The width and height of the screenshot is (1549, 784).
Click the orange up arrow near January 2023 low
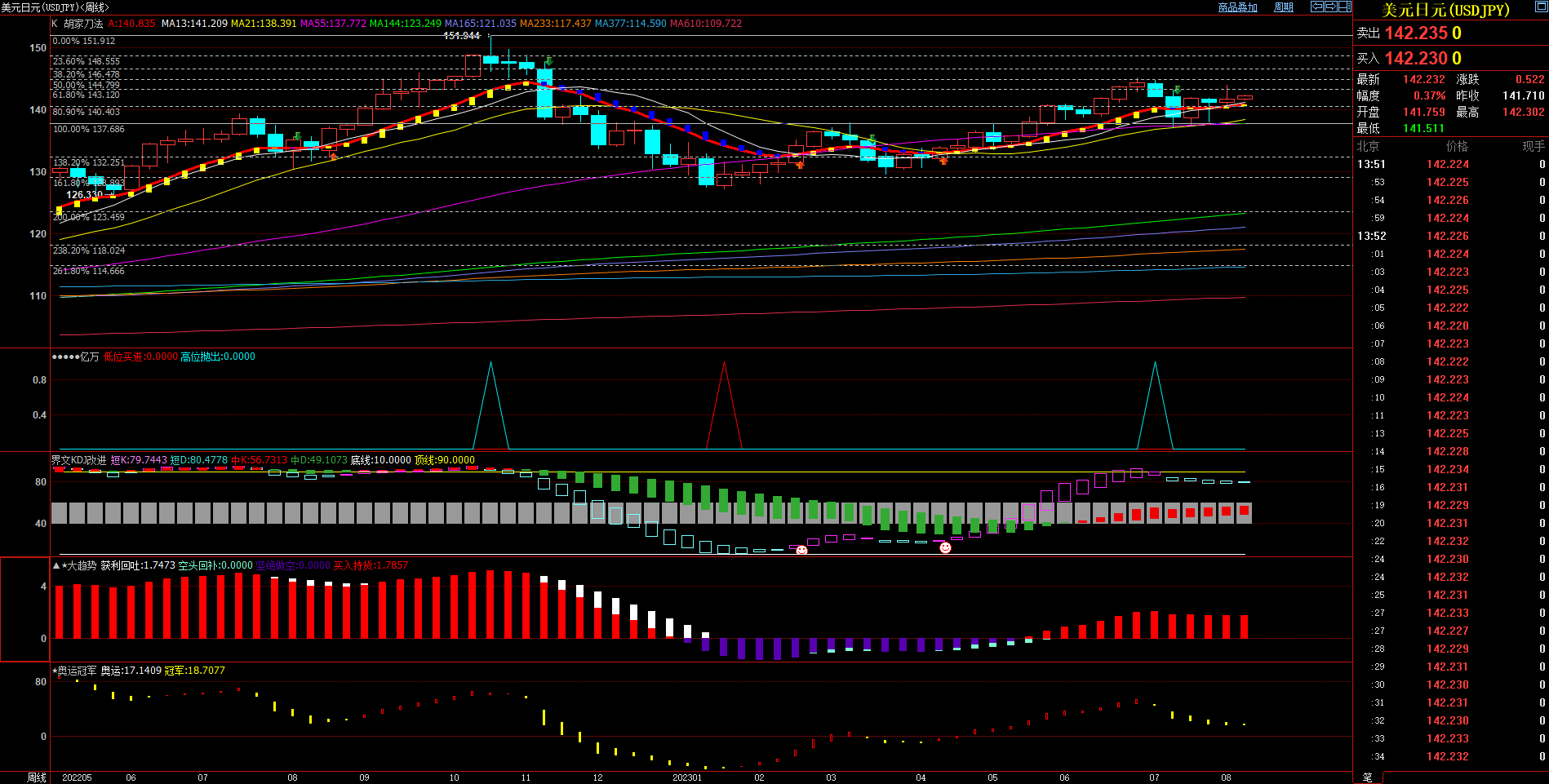point(800,165)
